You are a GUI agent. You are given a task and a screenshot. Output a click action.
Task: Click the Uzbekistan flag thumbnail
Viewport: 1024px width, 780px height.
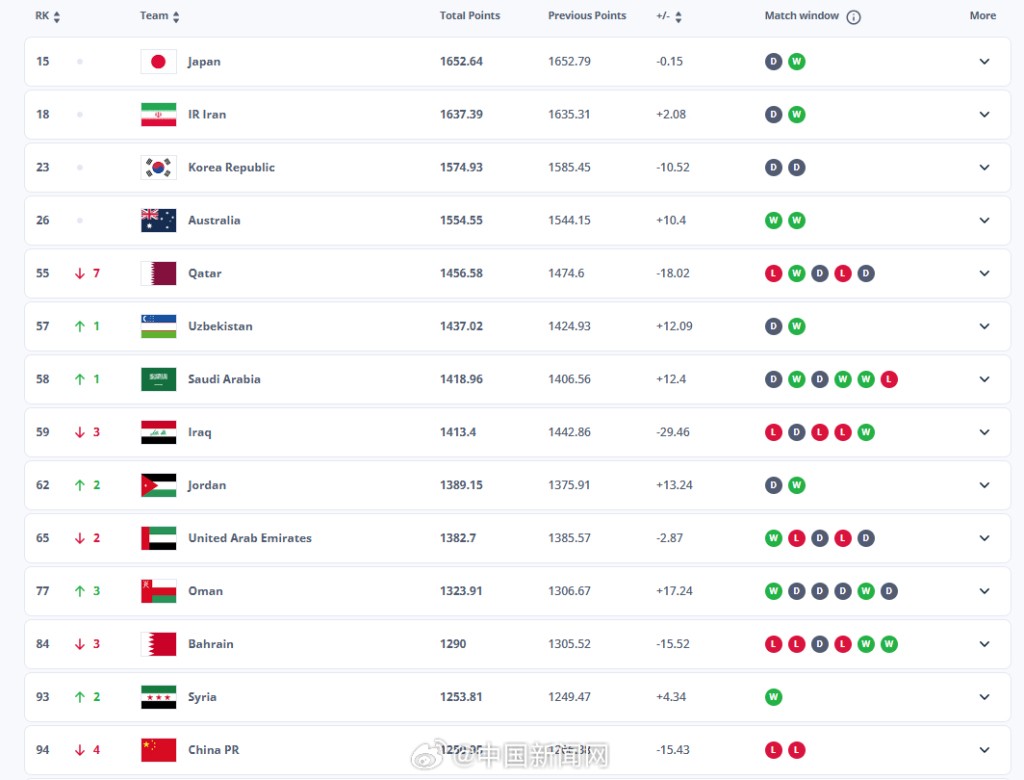(x=158, y=327)
